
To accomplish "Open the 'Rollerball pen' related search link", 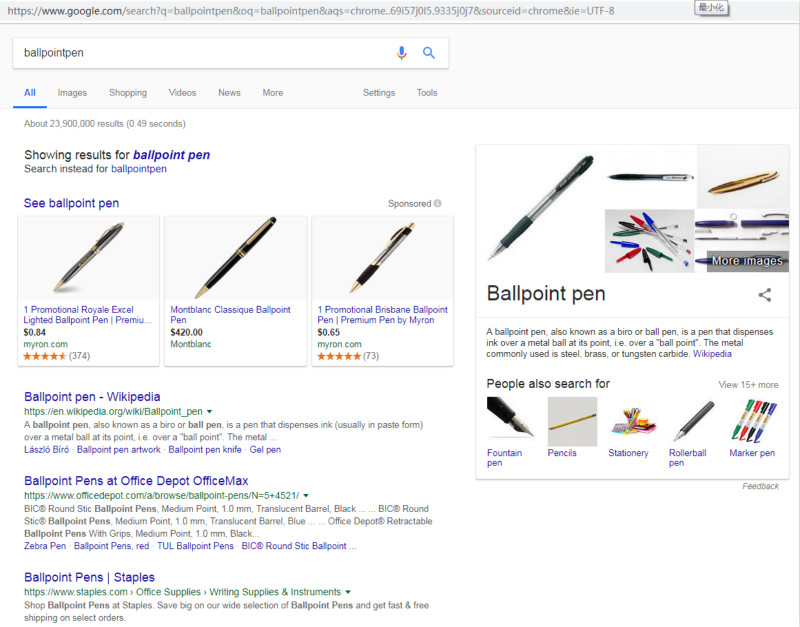I will pos(688,458).
